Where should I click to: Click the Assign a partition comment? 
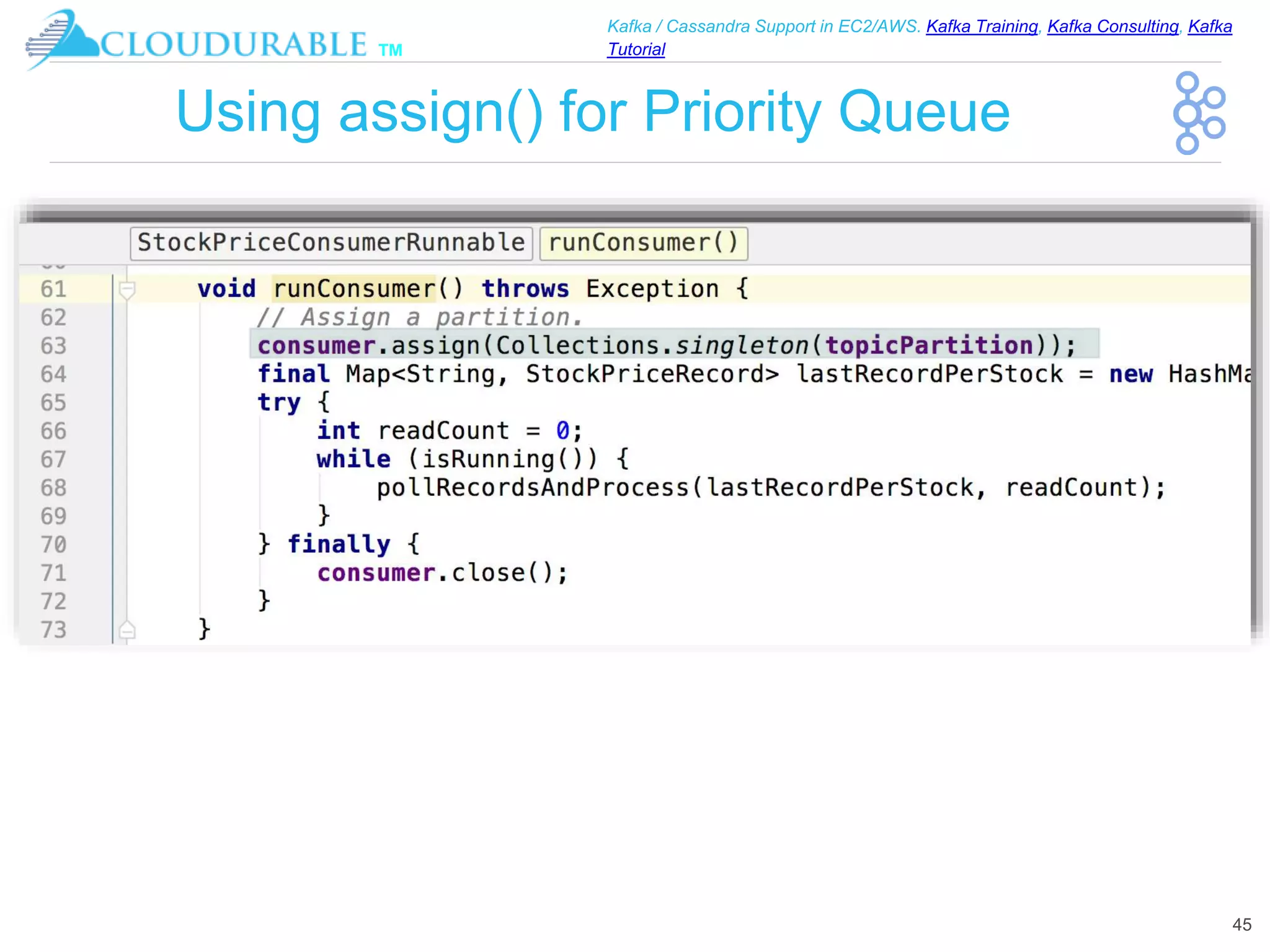coord(420,317)
